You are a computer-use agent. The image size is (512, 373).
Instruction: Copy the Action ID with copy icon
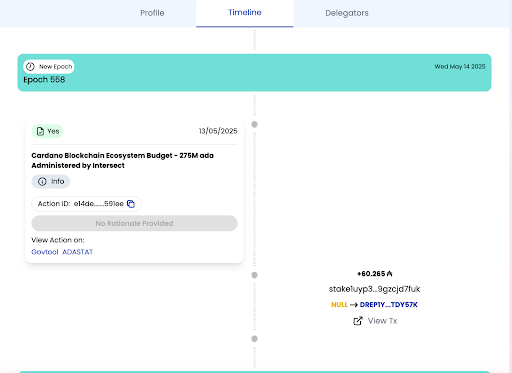click(x=131, y=204)
